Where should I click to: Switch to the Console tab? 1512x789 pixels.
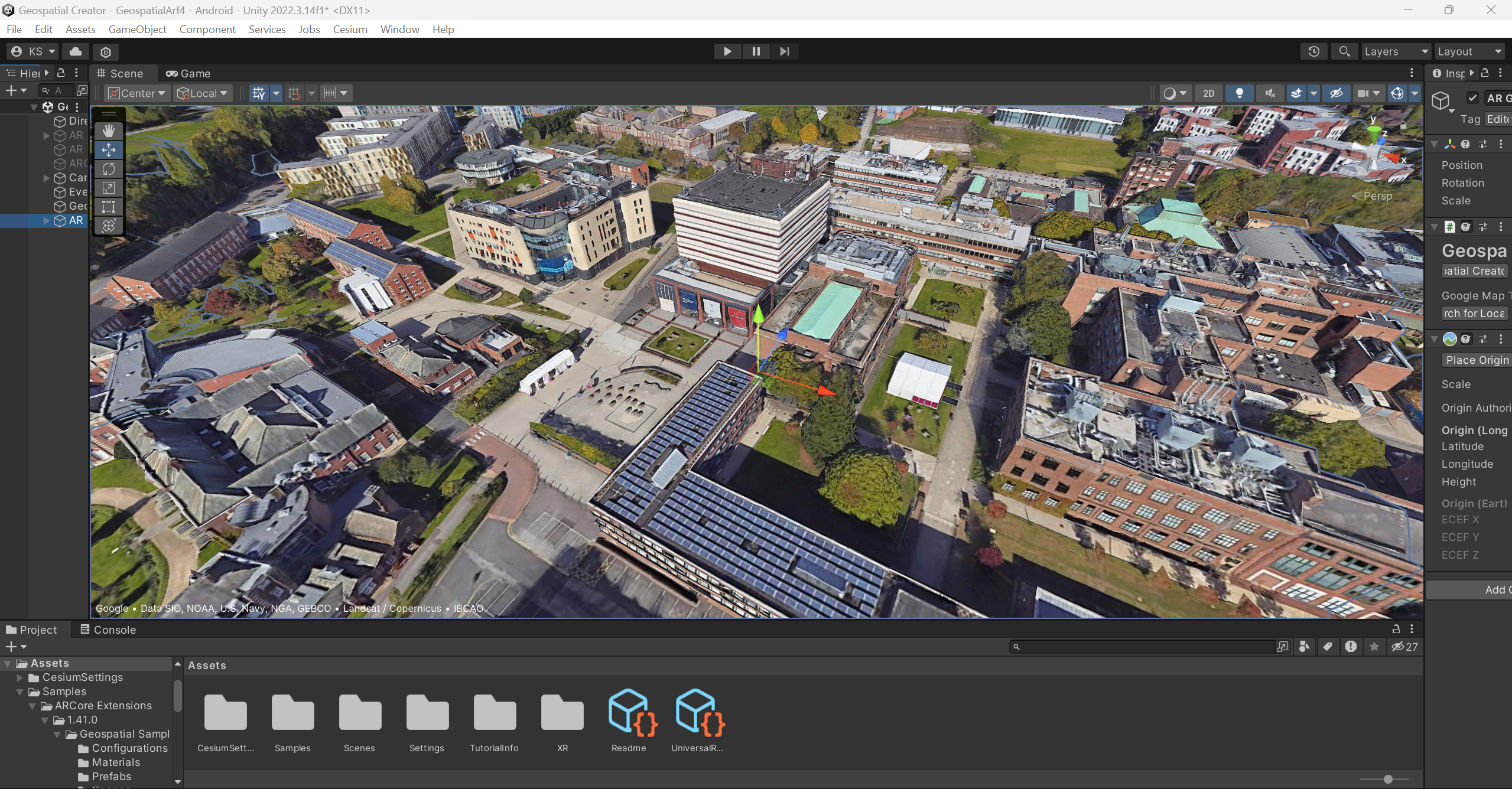coord(108,630)
